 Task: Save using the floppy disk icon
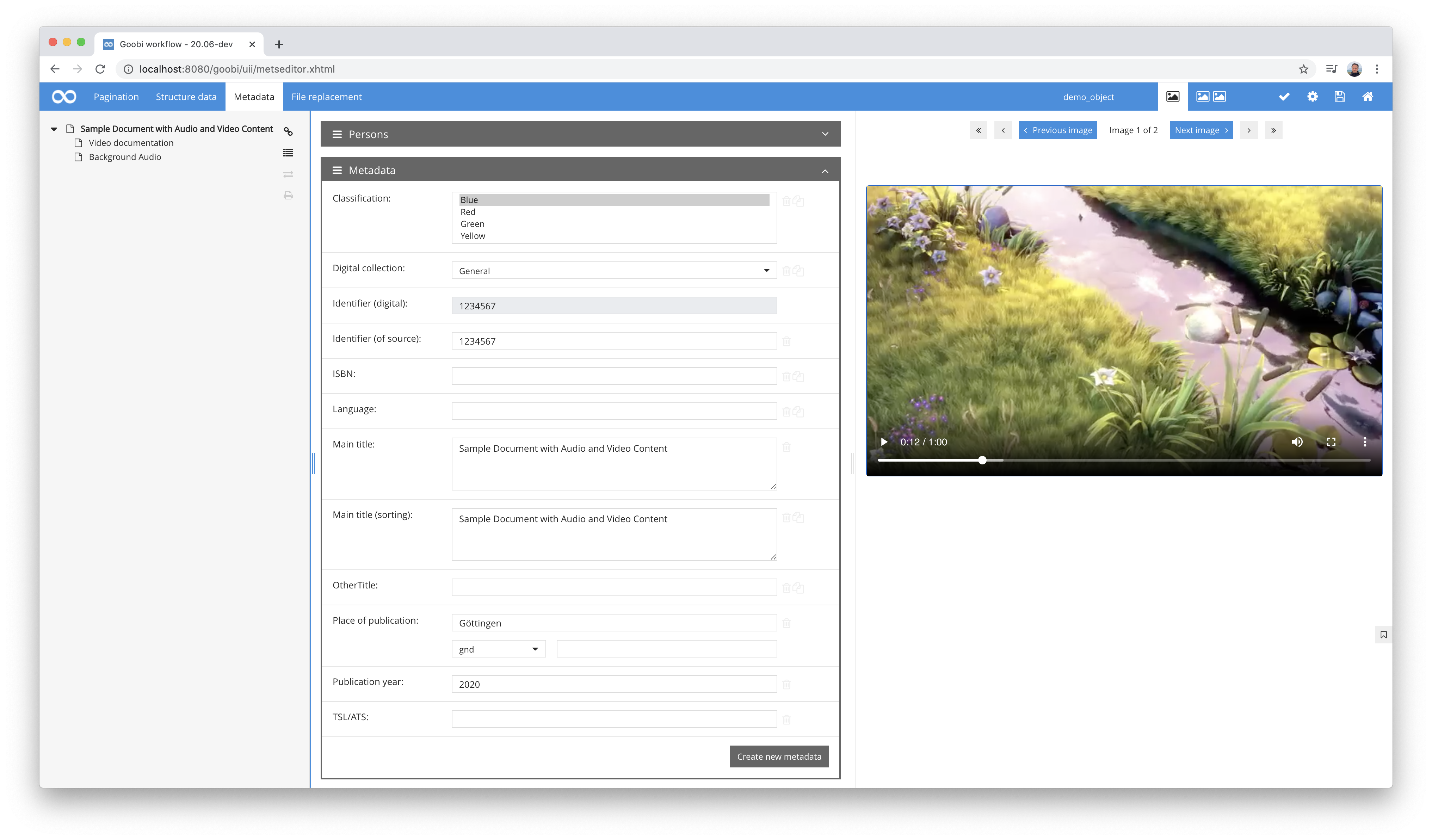1339,97
